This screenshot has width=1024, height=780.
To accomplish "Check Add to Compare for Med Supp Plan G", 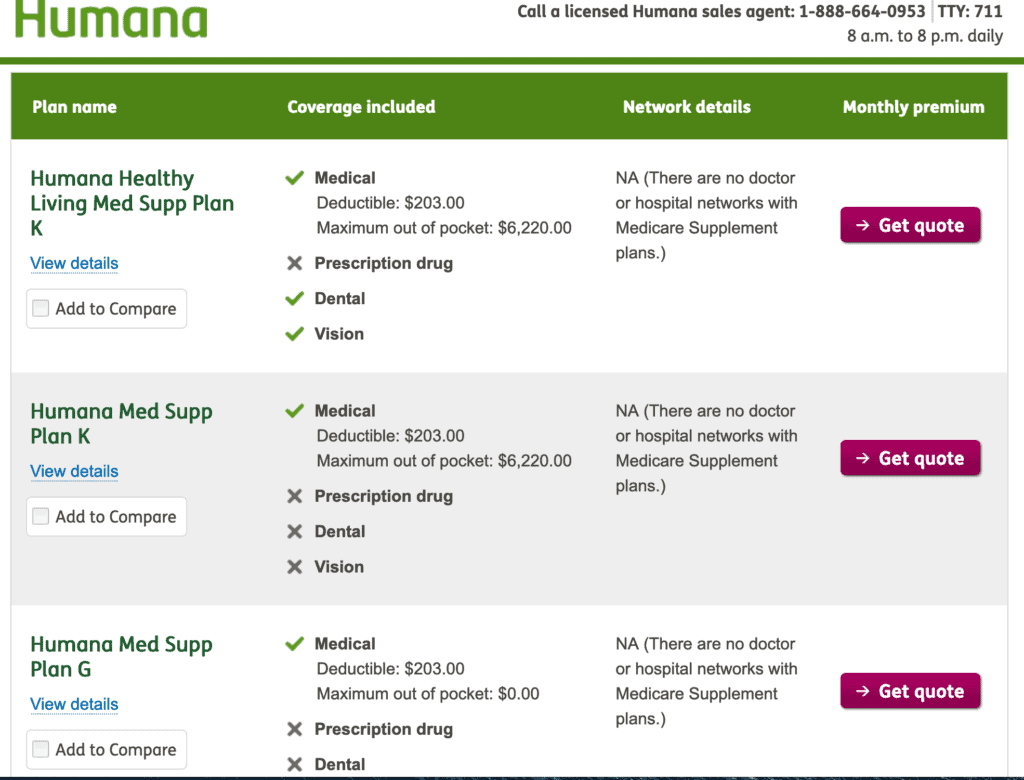I will click(x=41, y=750).
